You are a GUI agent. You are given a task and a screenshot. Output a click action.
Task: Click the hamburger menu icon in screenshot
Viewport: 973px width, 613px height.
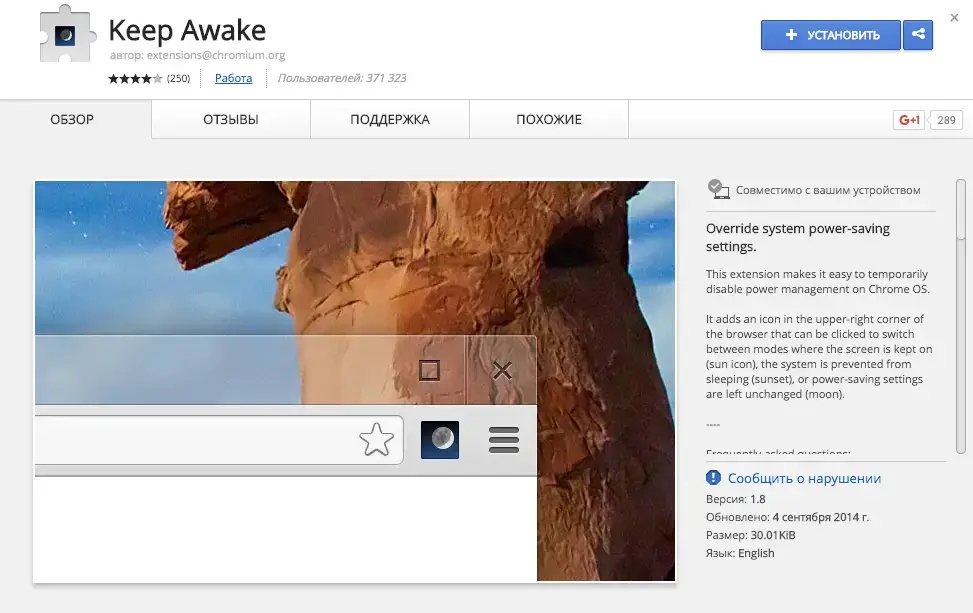[503, 439]
